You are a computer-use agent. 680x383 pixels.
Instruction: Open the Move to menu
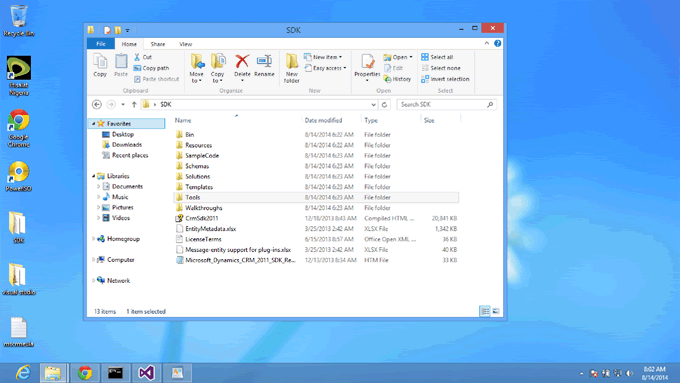(x=196, y=69)
